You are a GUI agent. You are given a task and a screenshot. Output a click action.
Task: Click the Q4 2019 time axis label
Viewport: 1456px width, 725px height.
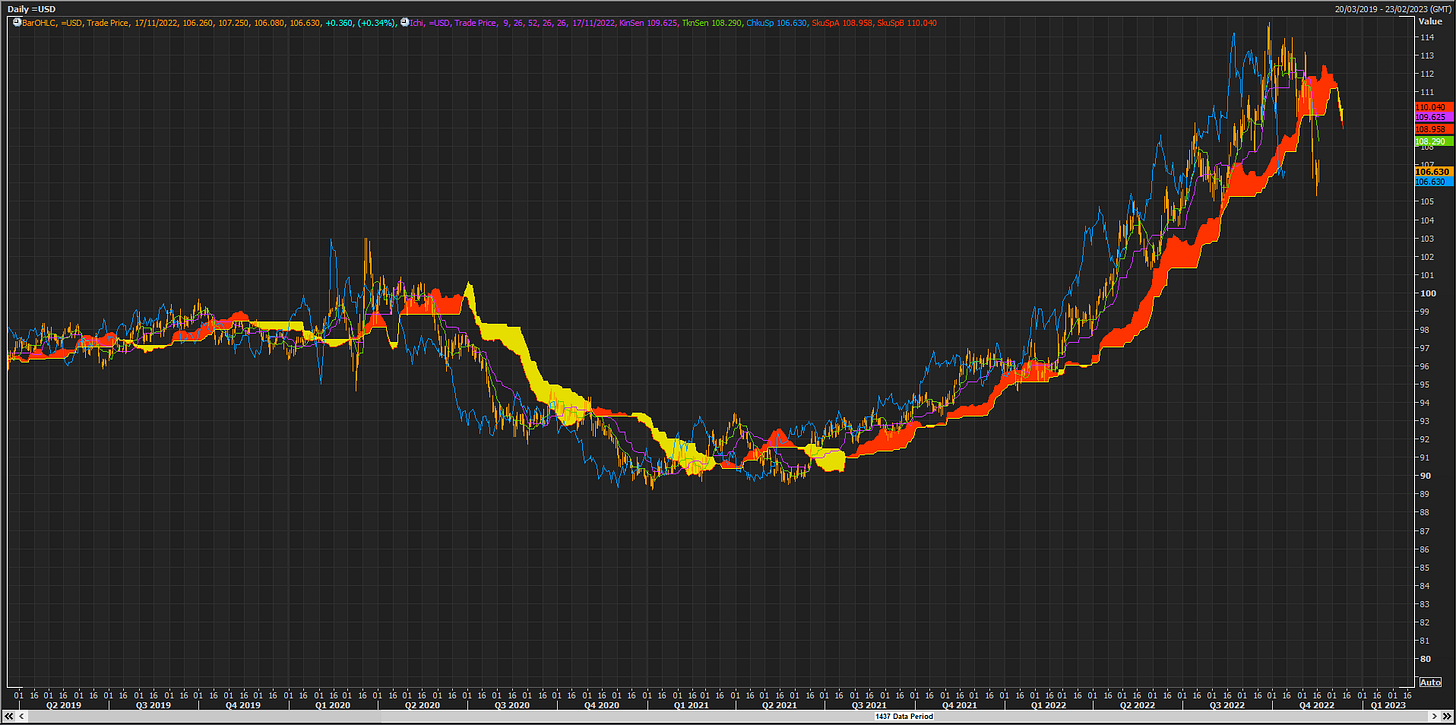tap(243, 705)
